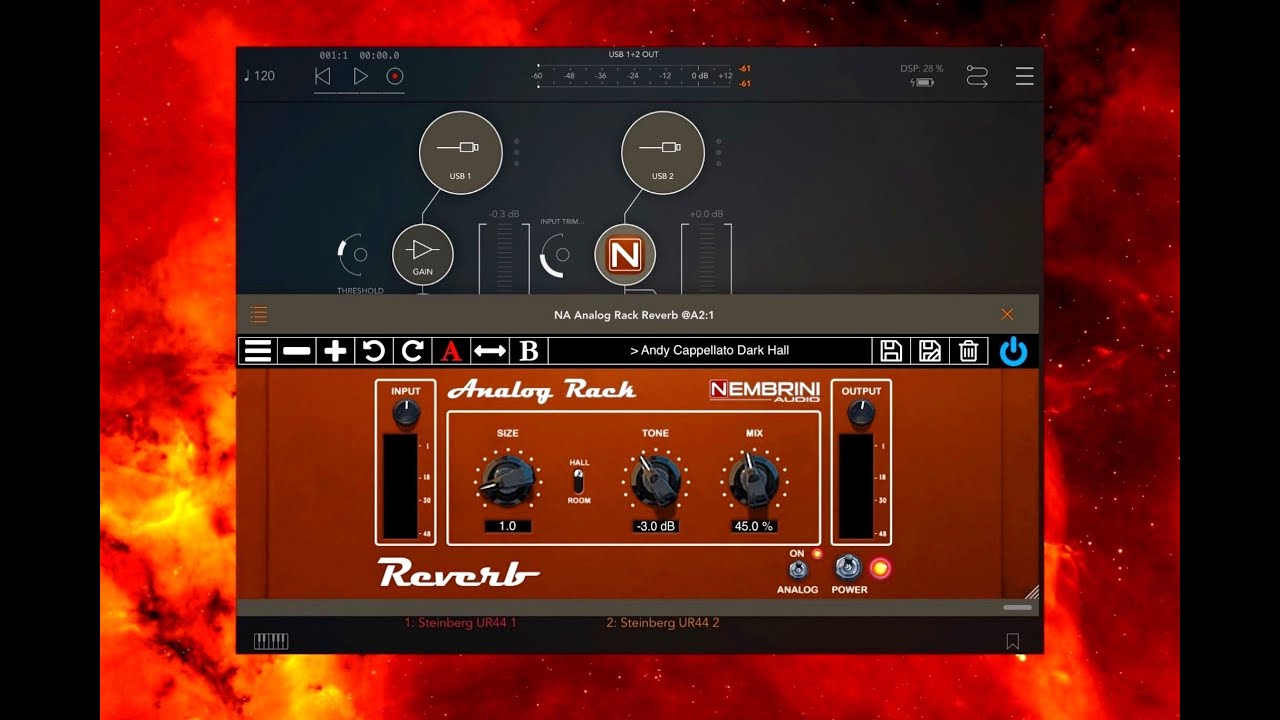This screenshot has width=1280, height=720.
Task: Click the minus previous preset button
Action: (x=296, y=351)
